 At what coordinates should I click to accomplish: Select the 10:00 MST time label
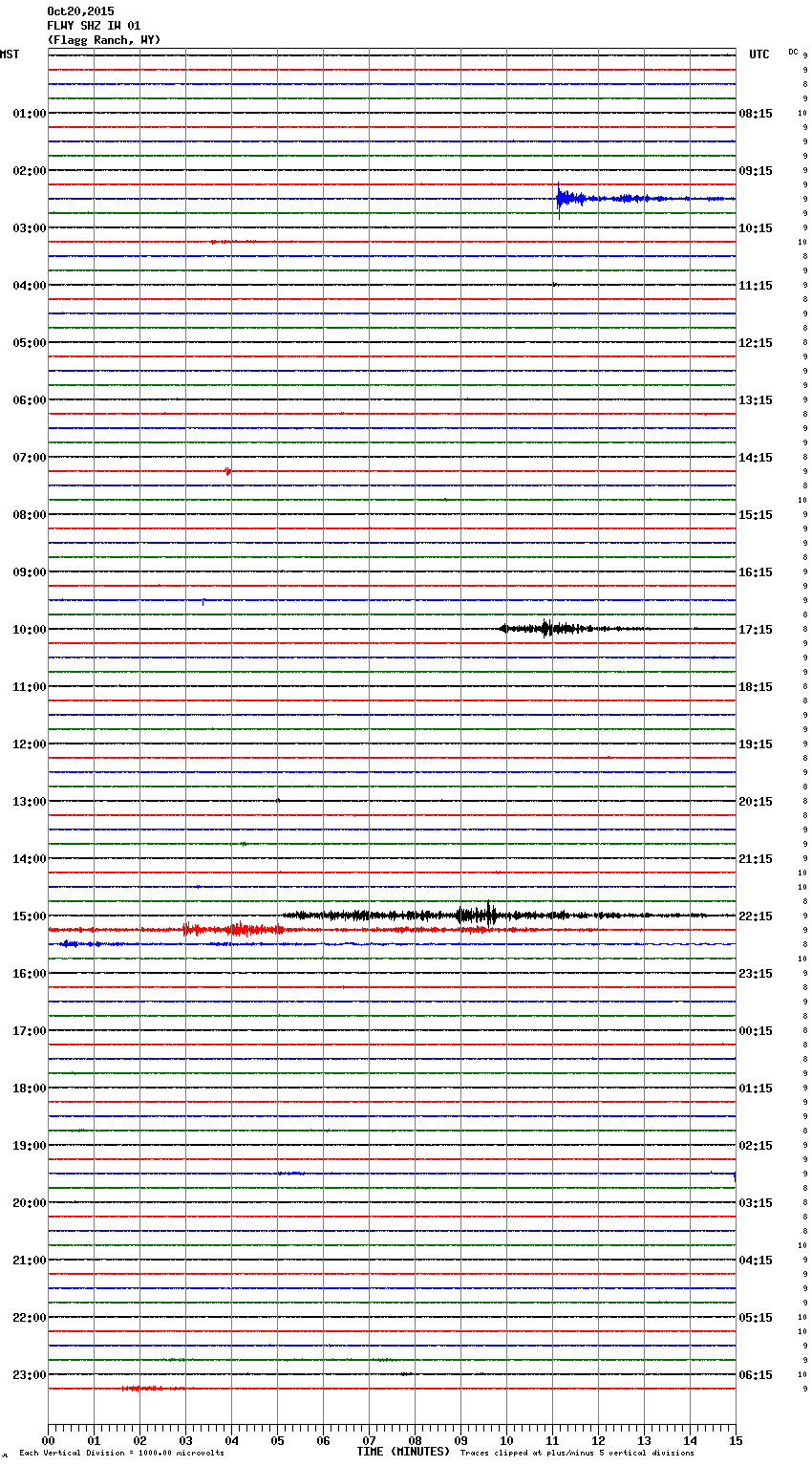(x=29, y=630)
